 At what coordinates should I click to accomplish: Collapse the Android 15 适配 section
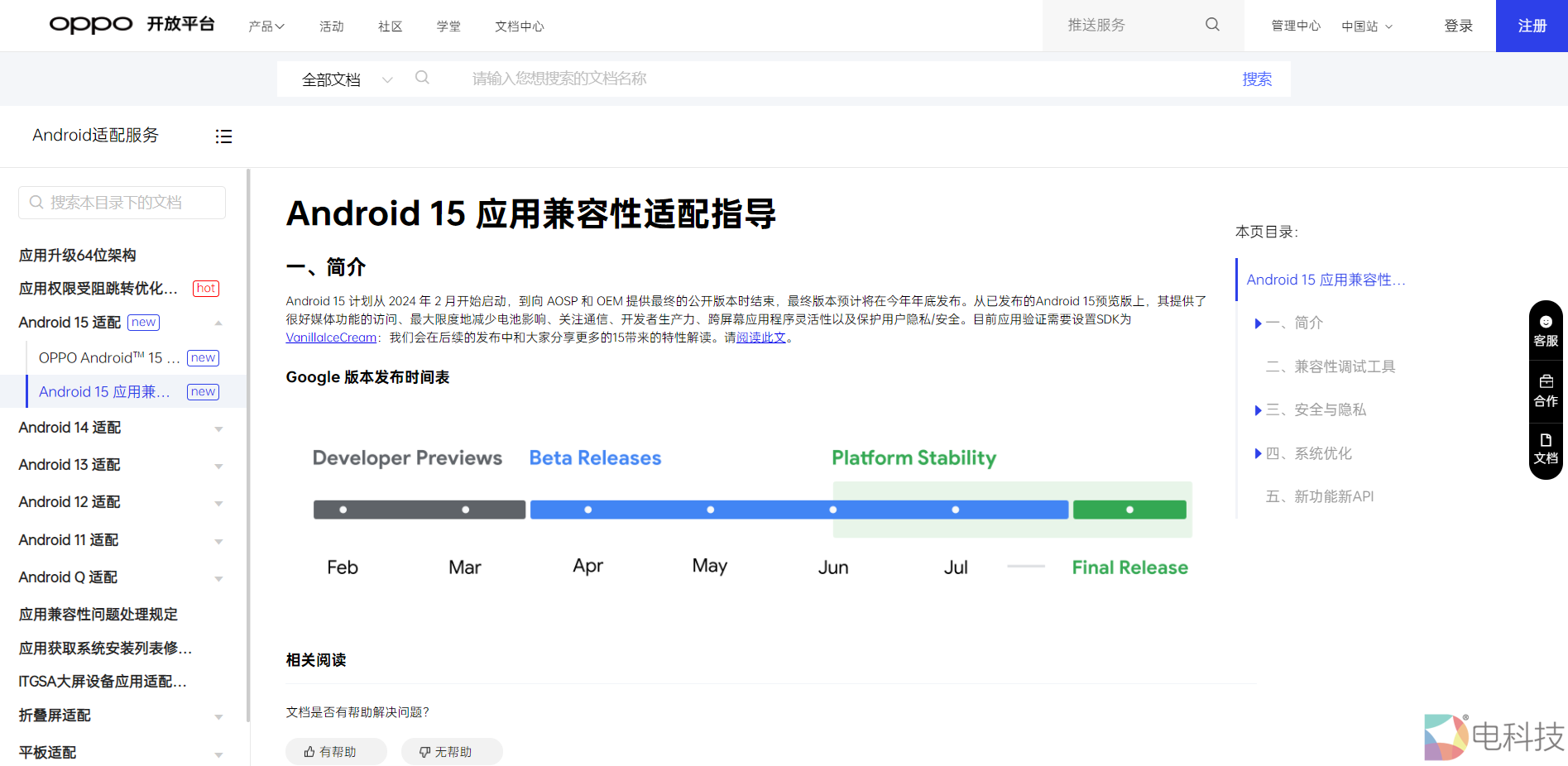coord(218,323)
